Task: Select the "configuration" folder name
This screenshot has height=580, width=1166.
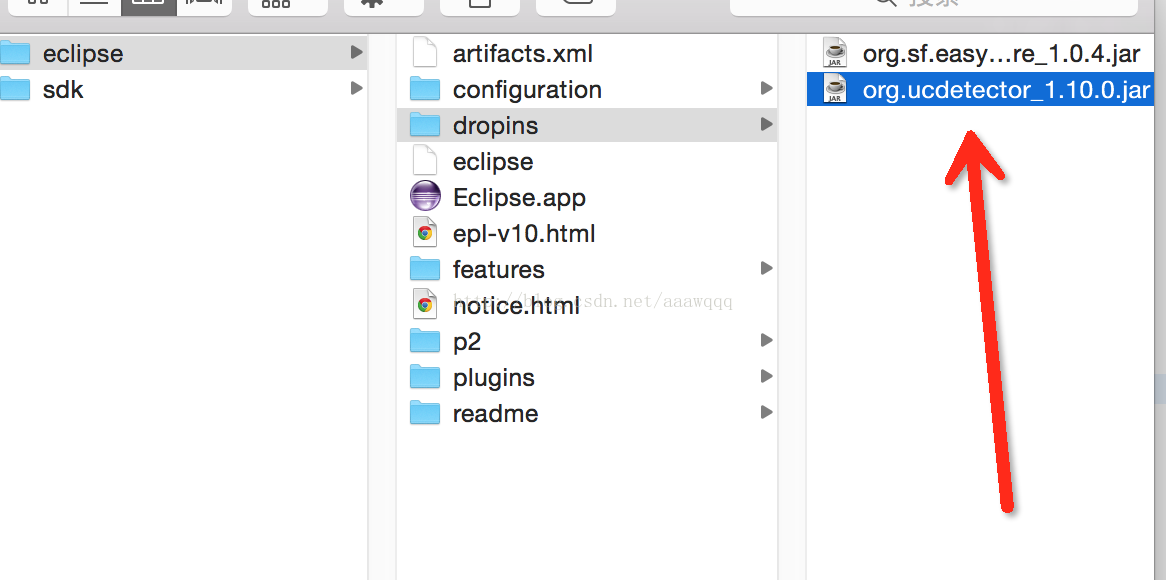Action: tap(527, 90)
